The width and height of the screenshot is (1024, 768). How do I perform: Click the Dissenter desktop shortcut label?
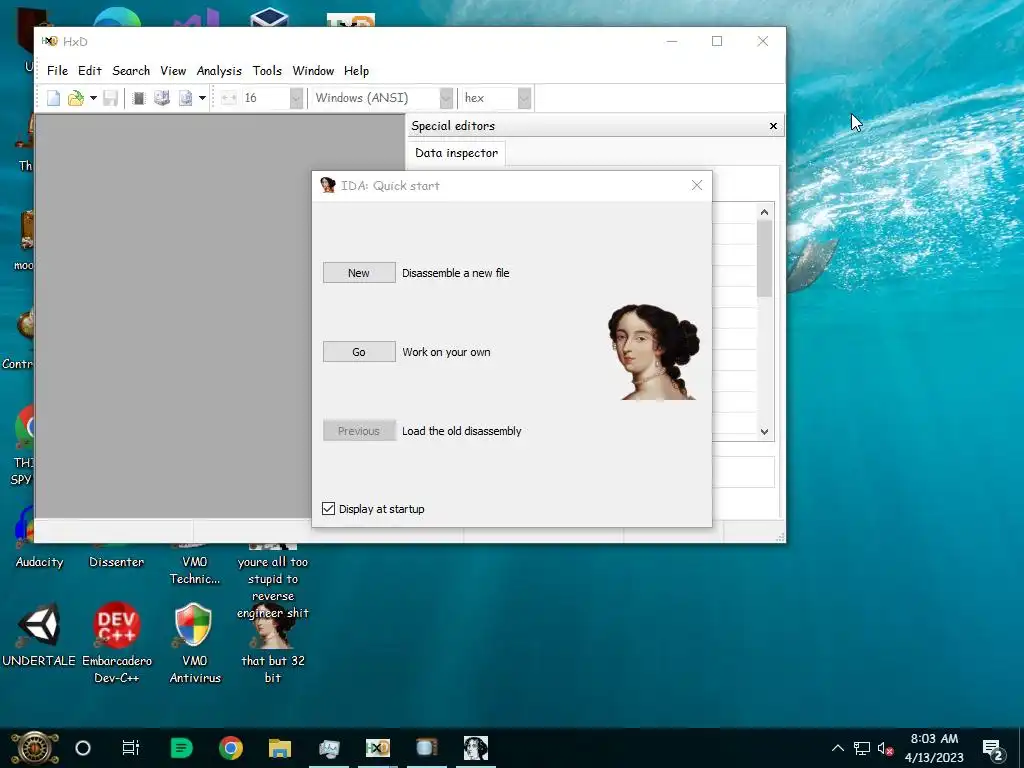pos(116,562)
